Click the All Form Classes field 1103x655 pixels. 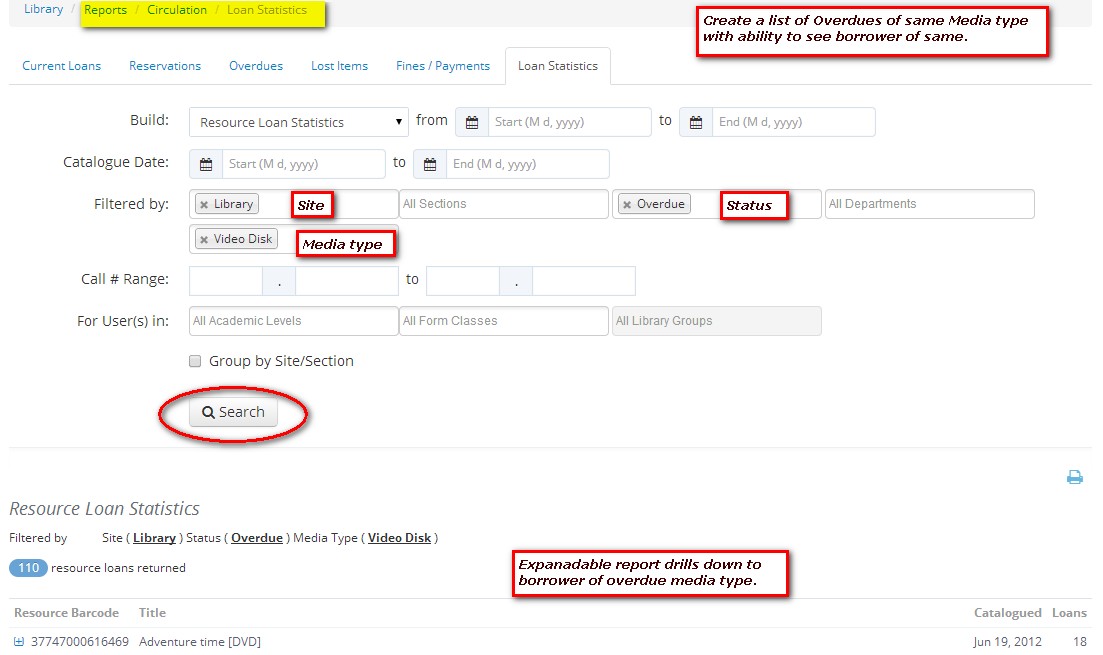coord(503,321)
